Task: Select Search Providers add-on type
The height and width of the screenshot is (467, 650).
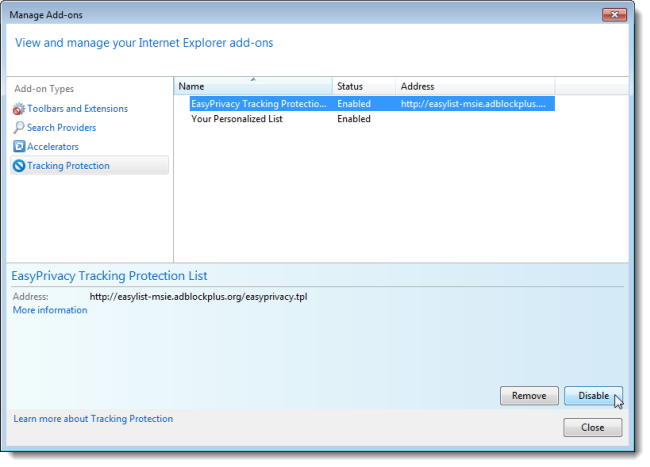Action: tap(61, 128)
